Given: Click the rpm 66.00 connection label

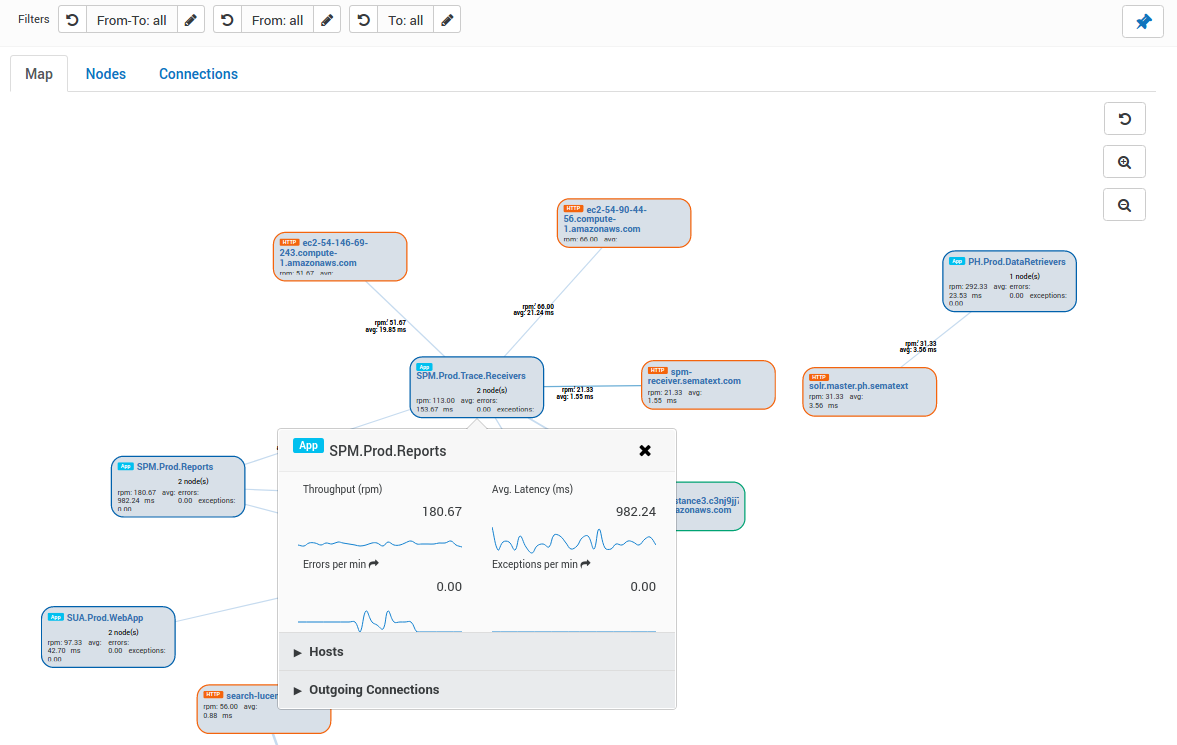Looking at the screenshot, I should [x=534, y=309].
